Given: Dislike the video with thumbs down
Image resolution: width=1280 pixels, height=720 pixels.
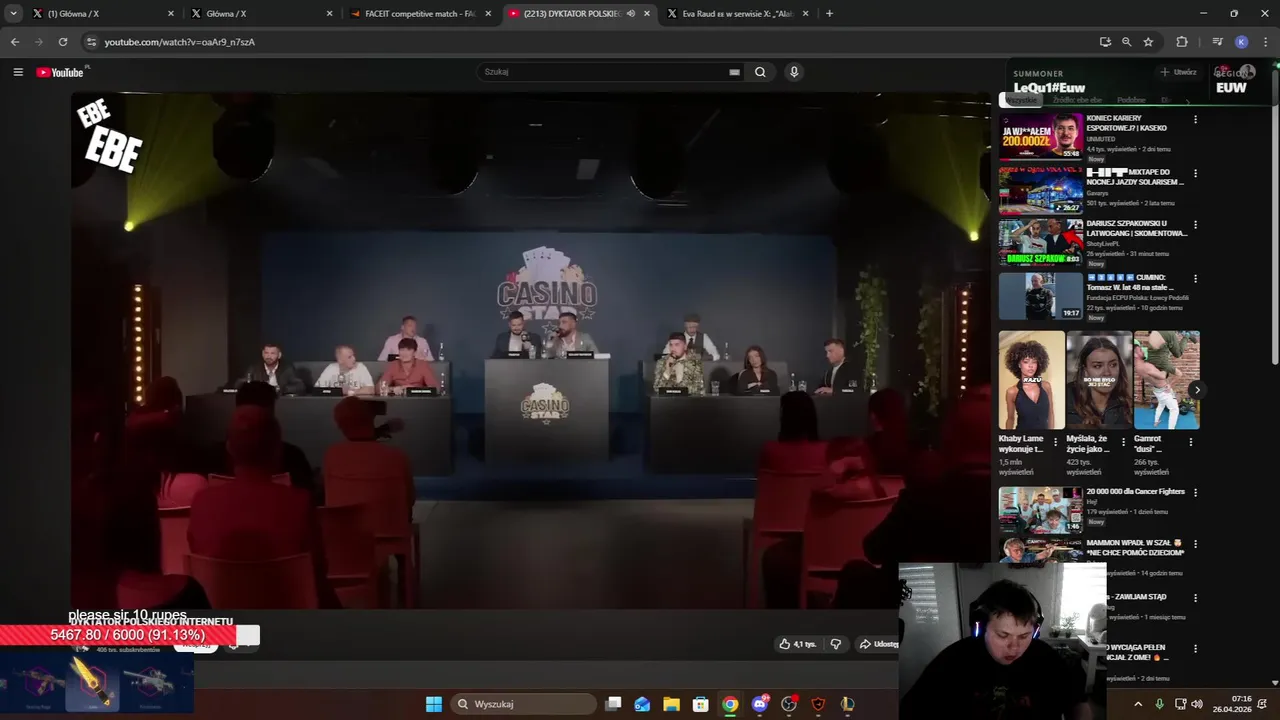Looking at the screenshot, I should click(x=836, y=644).
